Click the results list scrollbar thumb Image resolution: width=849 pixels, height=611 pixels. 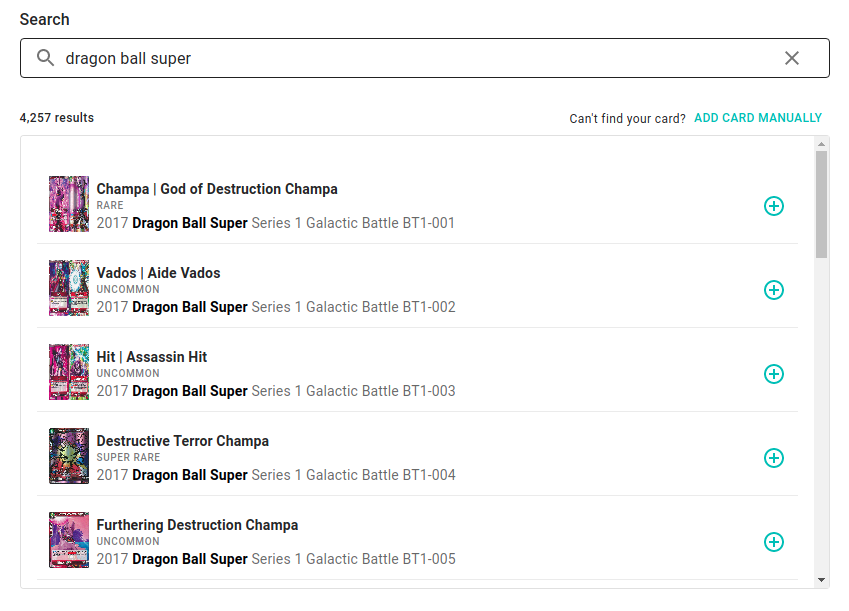[x=821, y=205]
